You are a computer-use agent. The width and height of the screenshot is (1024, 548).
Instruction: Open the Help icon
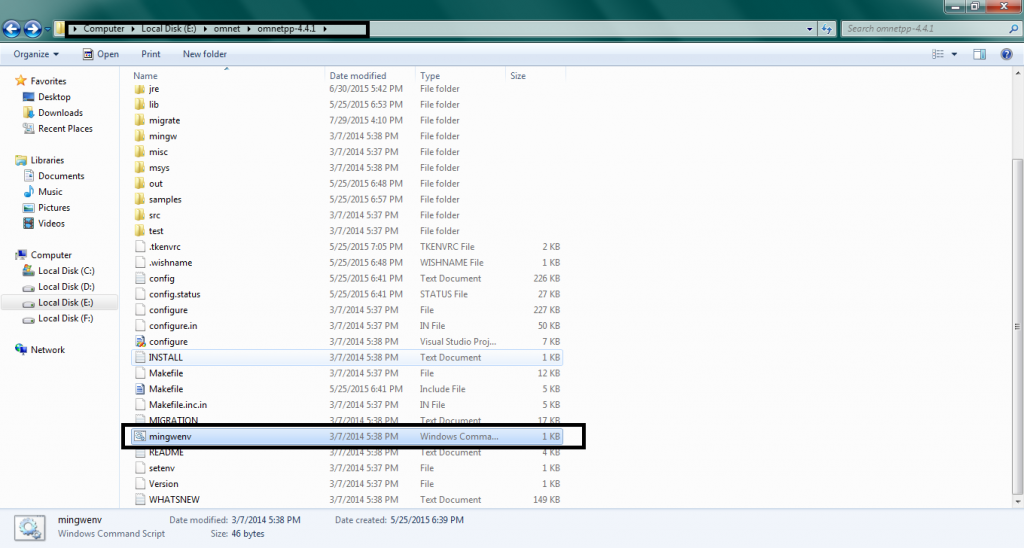tap(1005, 54)
